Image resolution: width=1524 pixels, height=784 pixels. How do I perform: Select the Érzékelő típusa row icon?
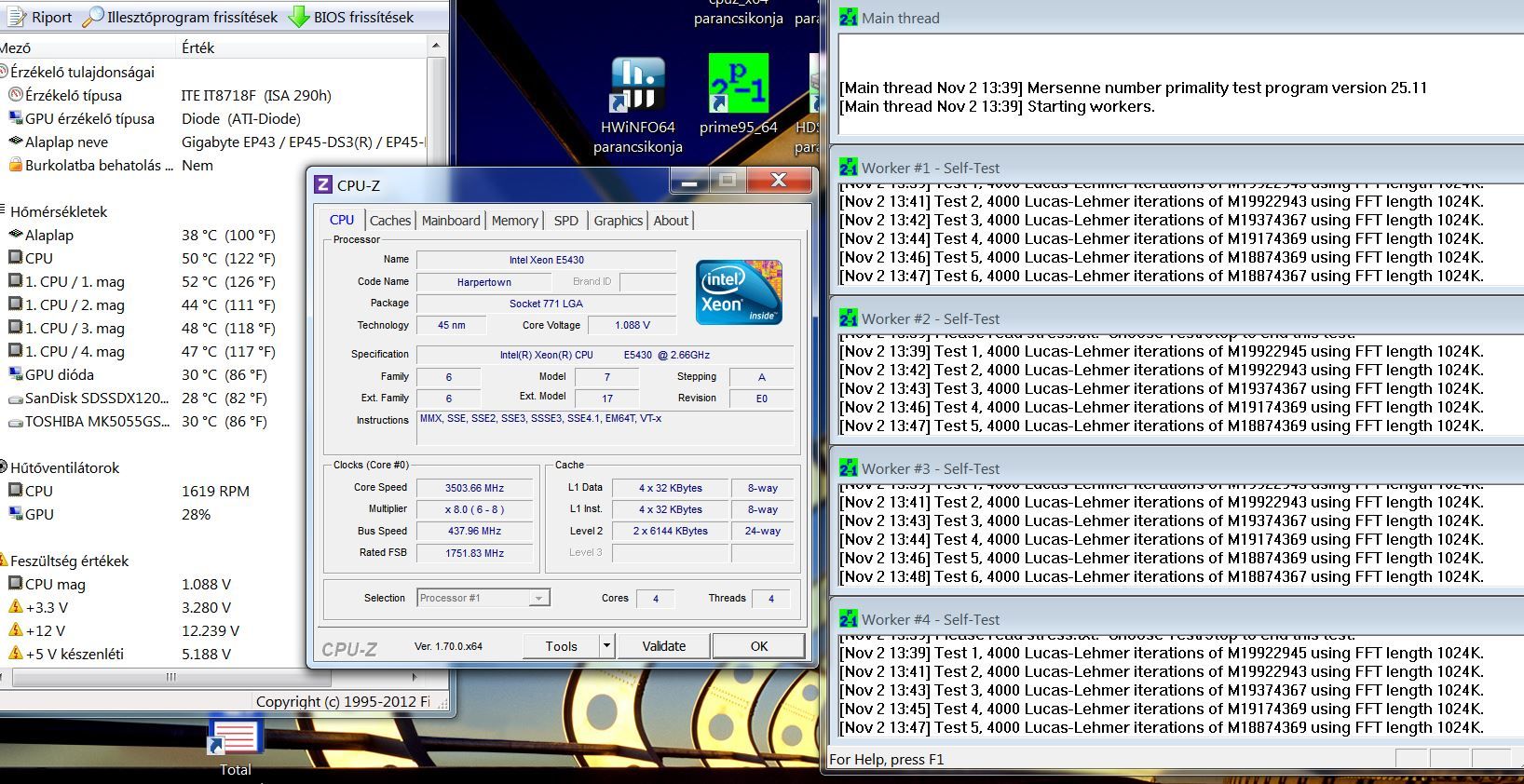coord(15,95)
